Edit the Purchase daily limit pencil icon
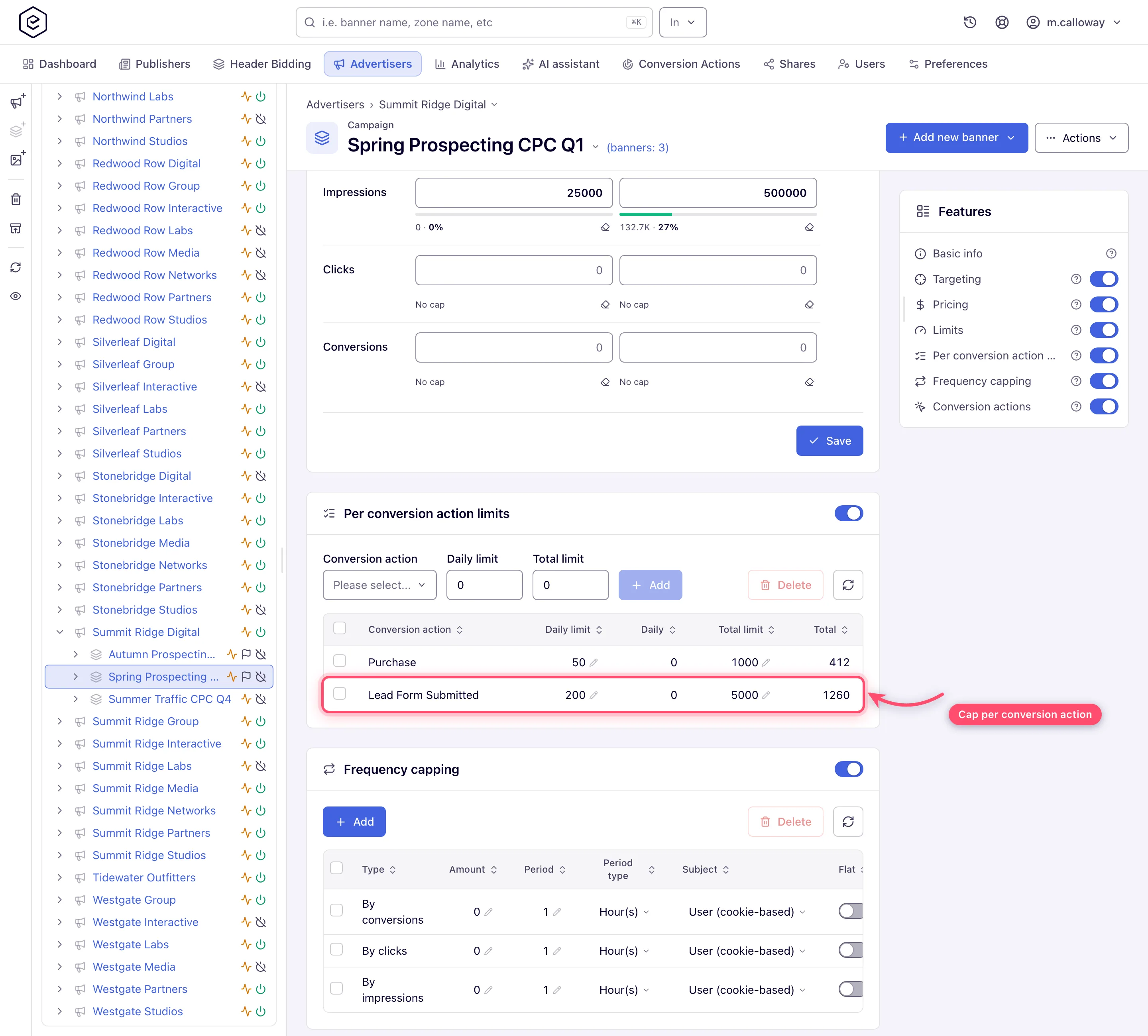 (594, 662)
